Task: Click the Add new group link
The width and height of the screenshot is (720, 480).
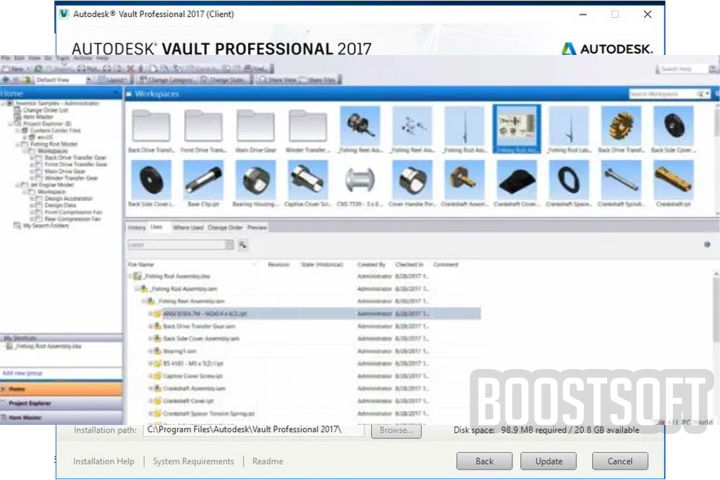Action: (22, 373)
